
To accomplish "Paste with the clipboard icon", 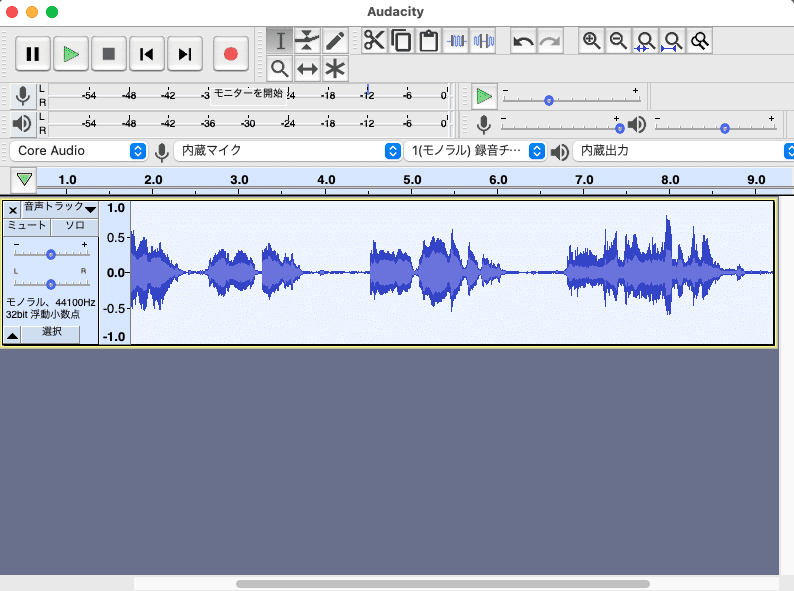I will [x=429, y=41].
